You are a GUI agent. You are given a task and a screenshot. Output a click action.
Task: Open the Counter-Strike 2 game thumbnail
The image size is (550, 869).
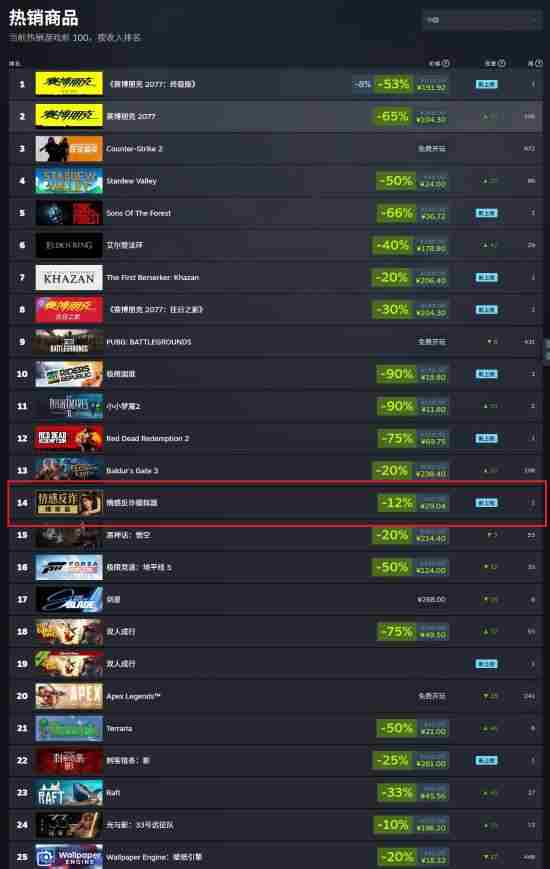69,149
